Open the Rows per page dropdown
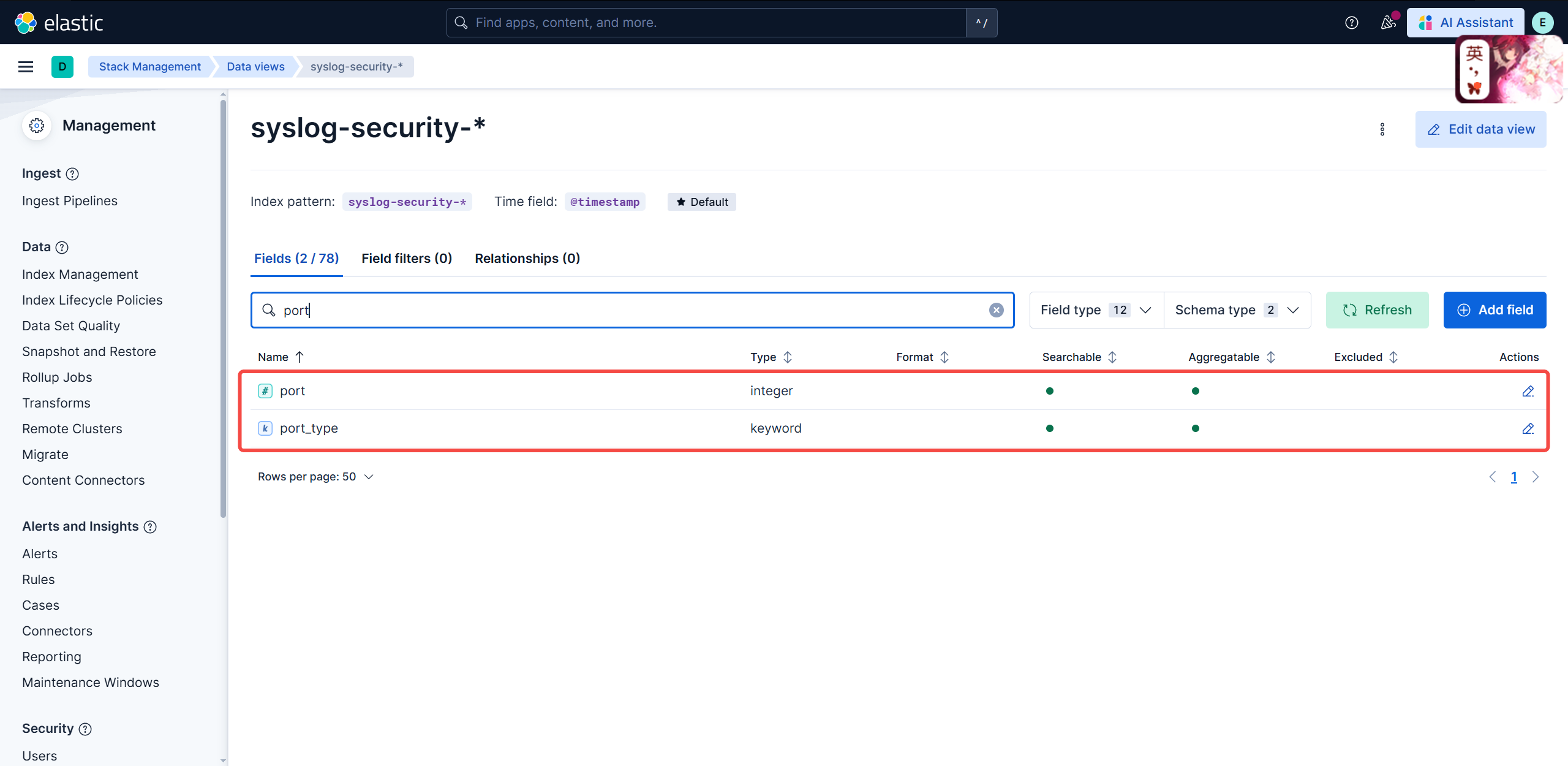 [315, 477]
